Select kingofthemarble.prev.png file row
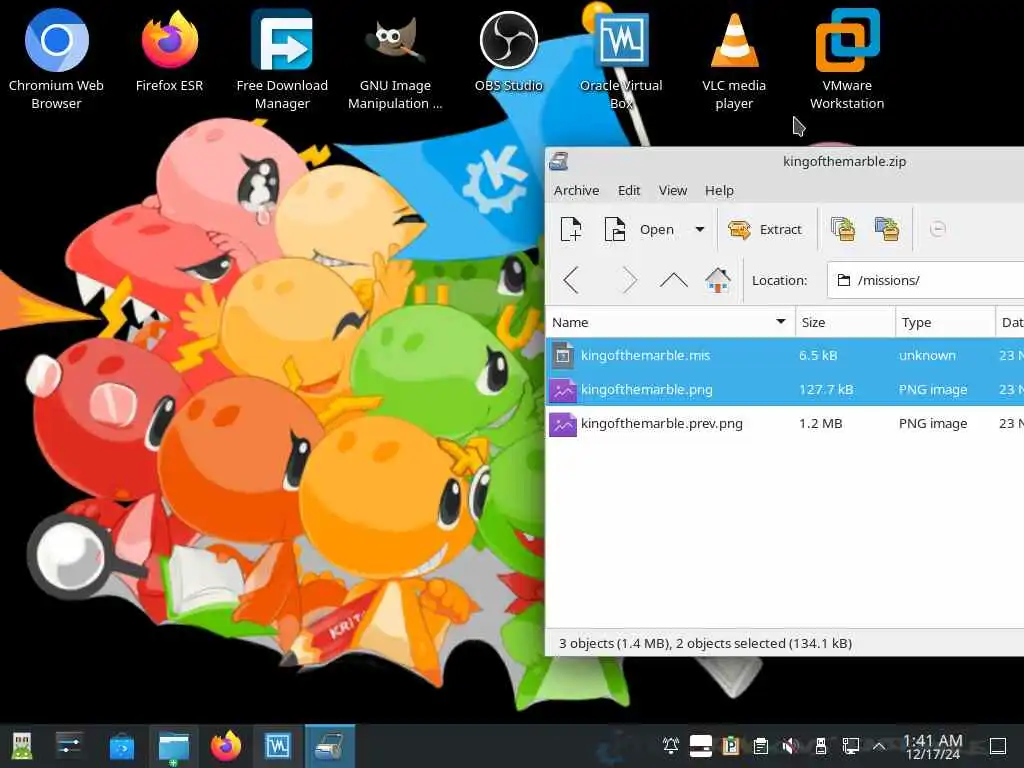Screen dimensions: 1024x768 click(x=784, y=423)
